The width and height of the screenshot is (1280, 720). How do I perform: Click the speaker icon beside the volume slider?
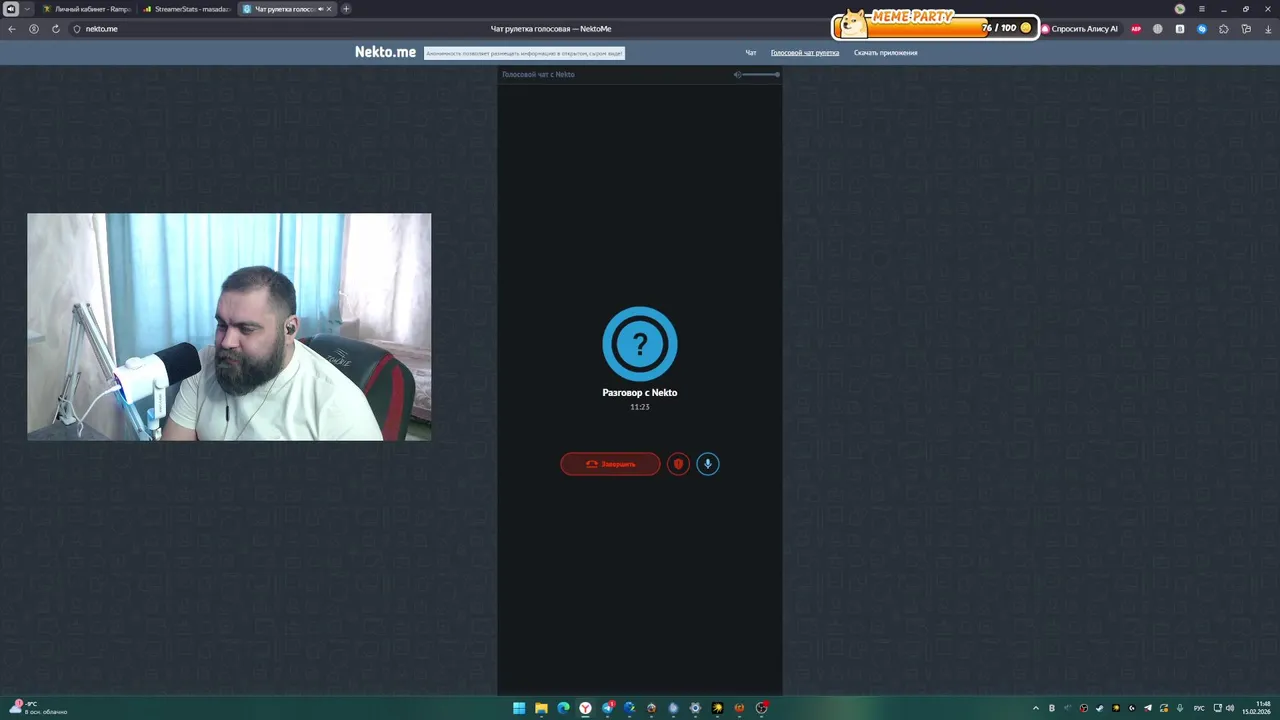coord(737,74)
